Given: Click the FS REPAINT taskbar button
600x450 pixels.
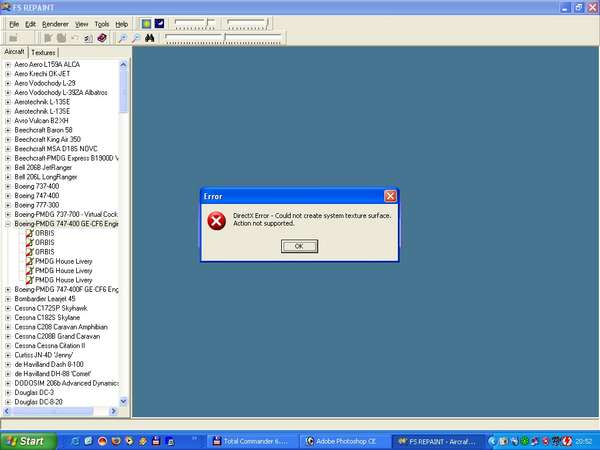Looking at the screenshot, I should click(x=439, y=441).
